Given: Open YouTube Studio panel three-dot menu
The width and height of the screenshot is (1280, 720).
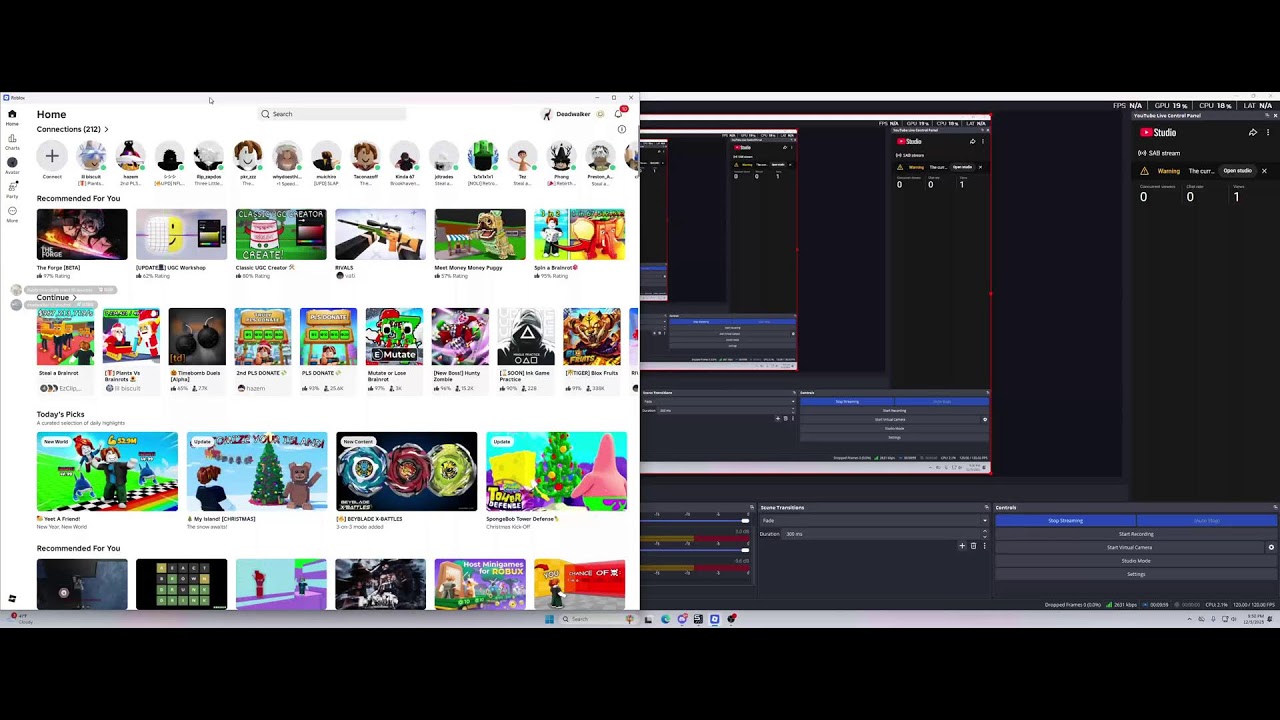Looking at the screenshot, I should pyautogui.click(x=1268, y=132).
